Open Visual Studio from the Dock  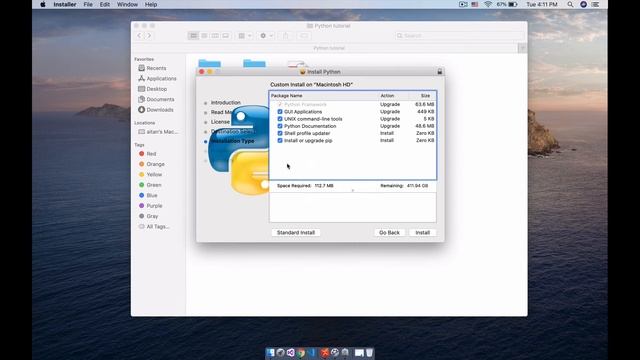(291, 353)
